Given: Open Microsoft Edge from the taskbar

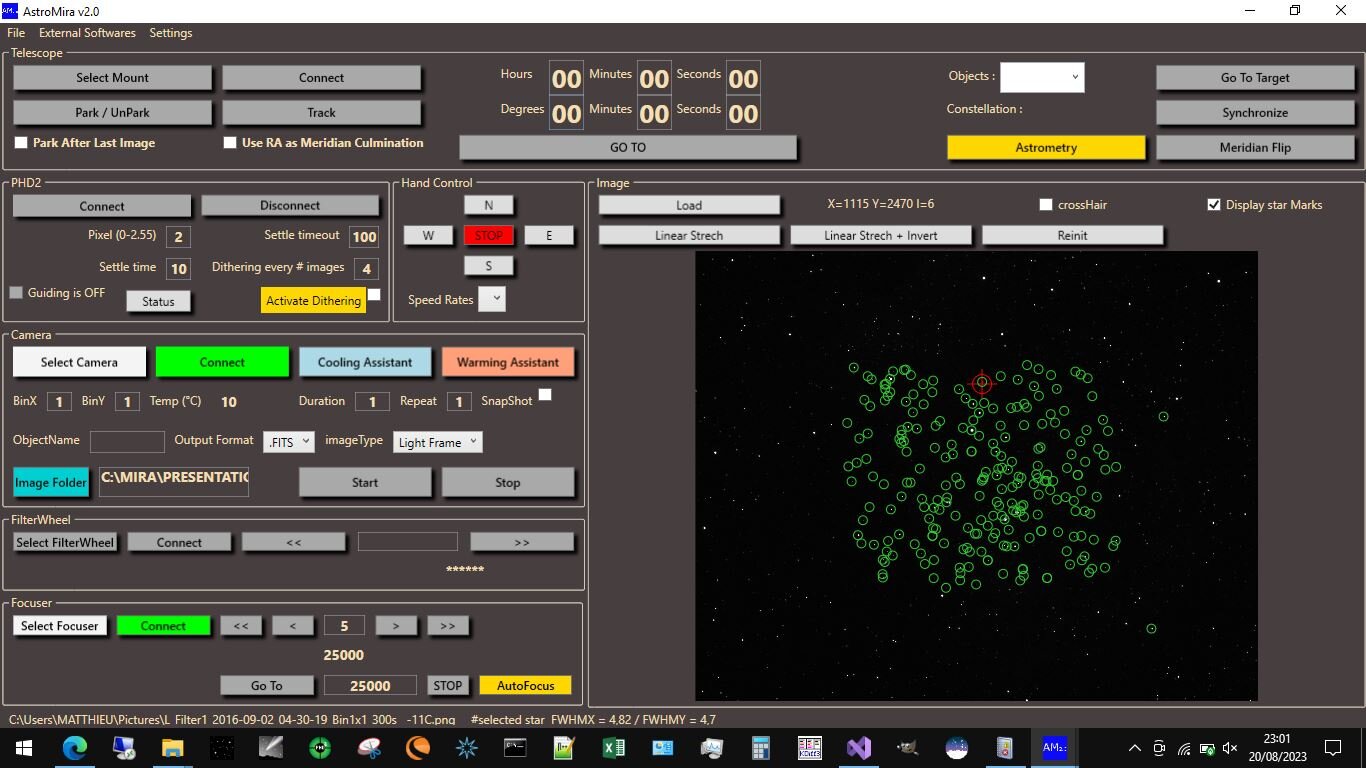Looking at the screenshot, I should point(75,747).
